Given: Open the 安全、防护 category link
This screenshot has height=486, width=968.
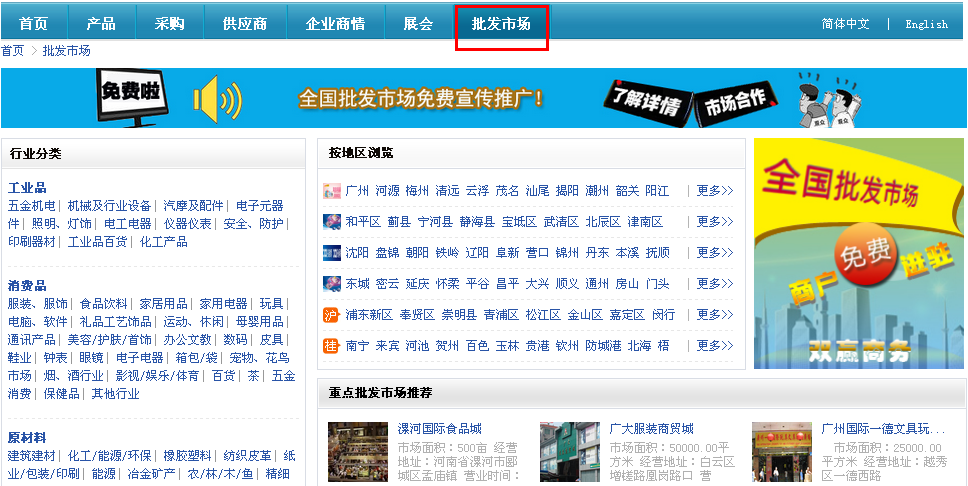Looking at the screenshot, I should [253, 224].
